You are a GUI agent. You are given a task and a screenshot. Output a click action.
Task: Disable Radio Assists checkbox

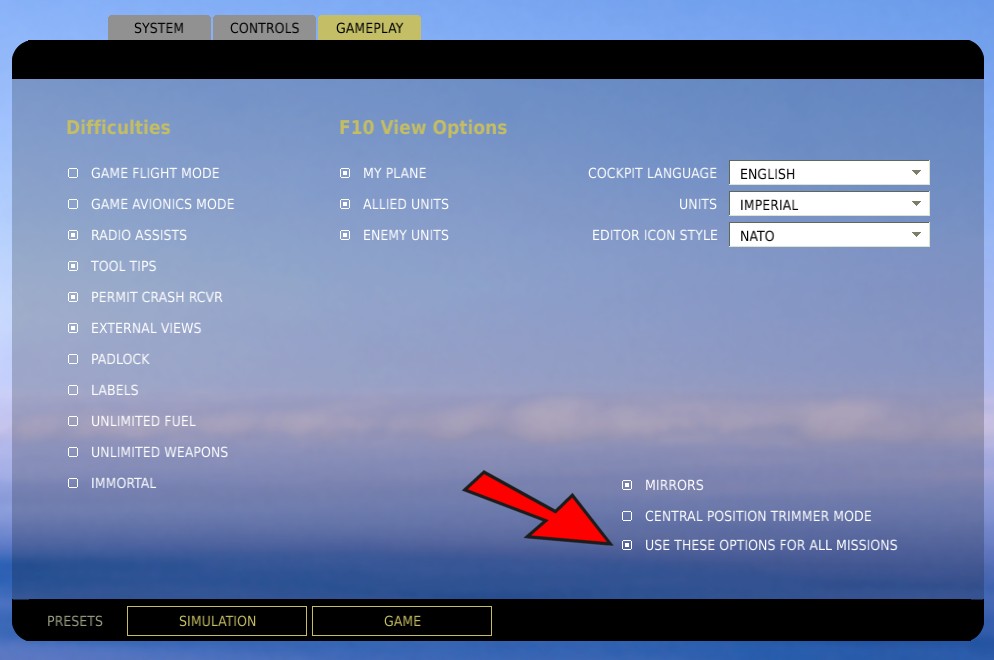point(74,235)
